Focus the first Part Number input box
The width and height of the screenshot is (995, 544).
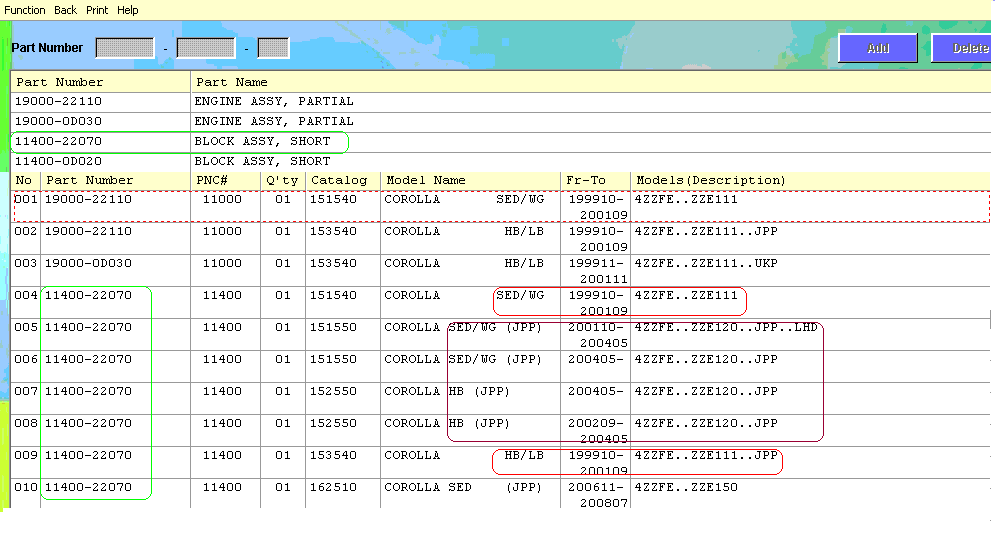pos(125,48)
